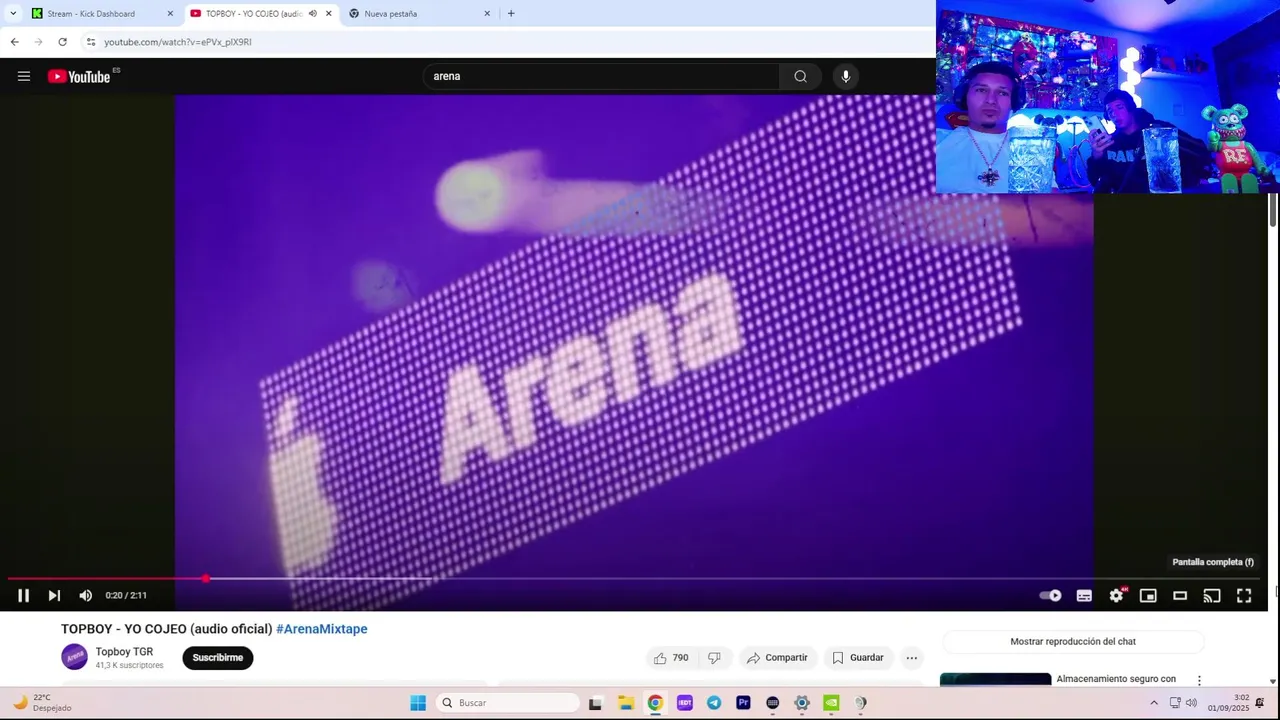
Task: Open the #ArenaMixtape hashtag link
Action: click(321, 629)
